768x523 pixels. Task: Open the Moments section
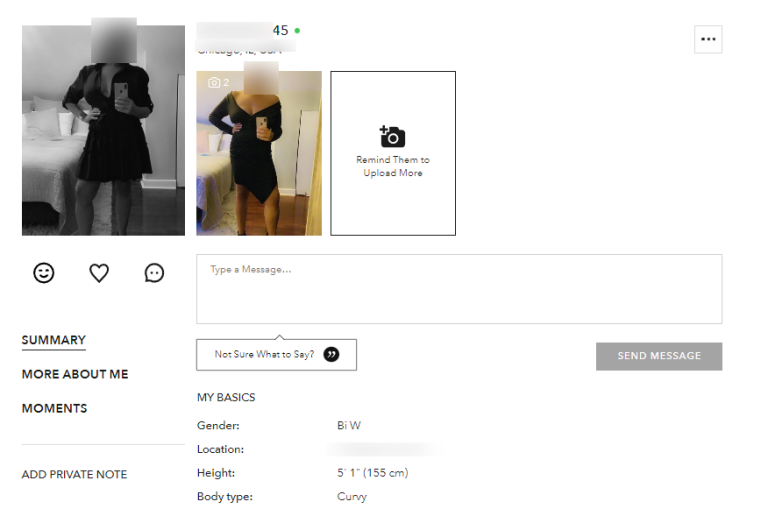(54, 408)
